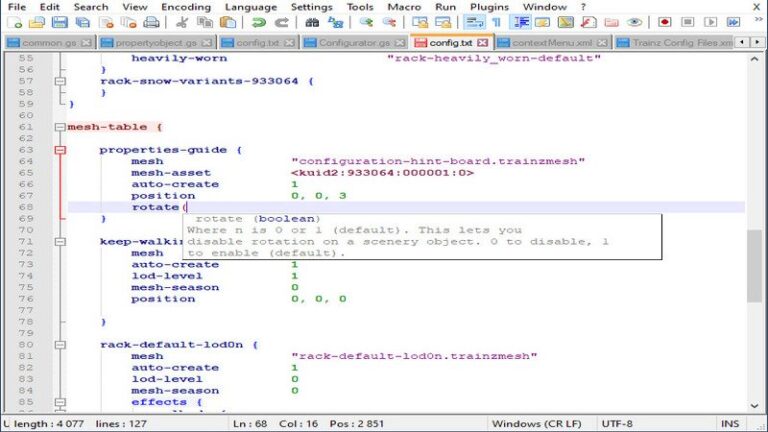768x432 pixels.
Task: Close the config.txt active tab
Action: (x=483, y=42)
